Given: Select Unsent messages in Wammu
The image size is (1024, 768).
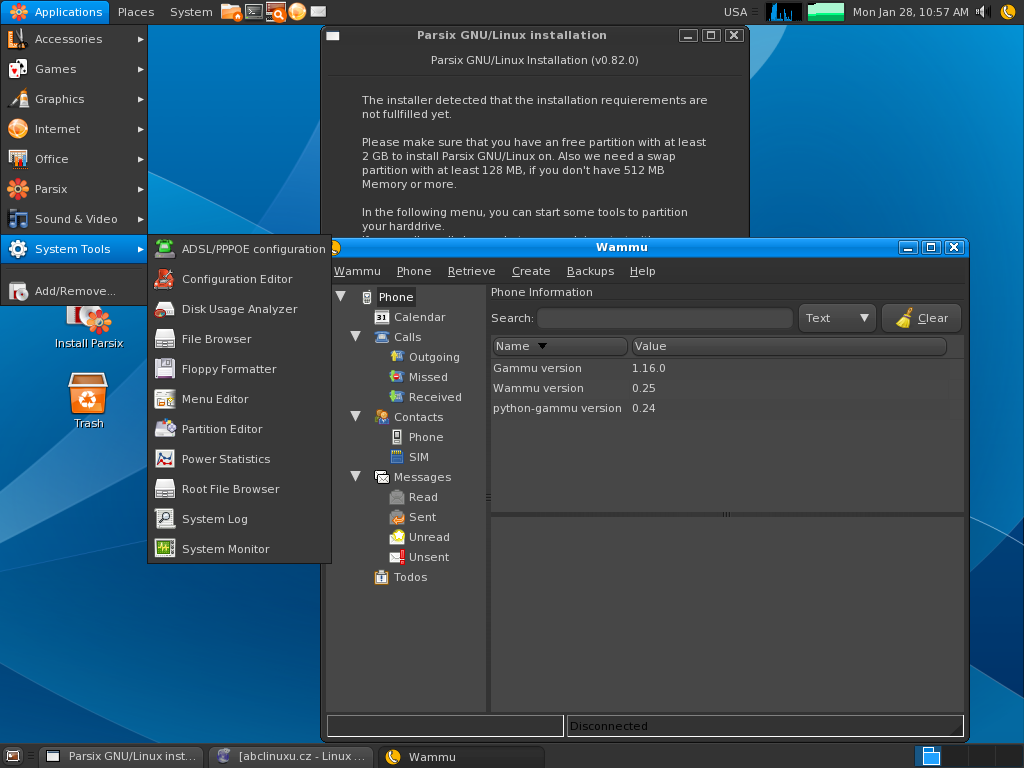Looking at the screenshot, I should tap(429, 557).
